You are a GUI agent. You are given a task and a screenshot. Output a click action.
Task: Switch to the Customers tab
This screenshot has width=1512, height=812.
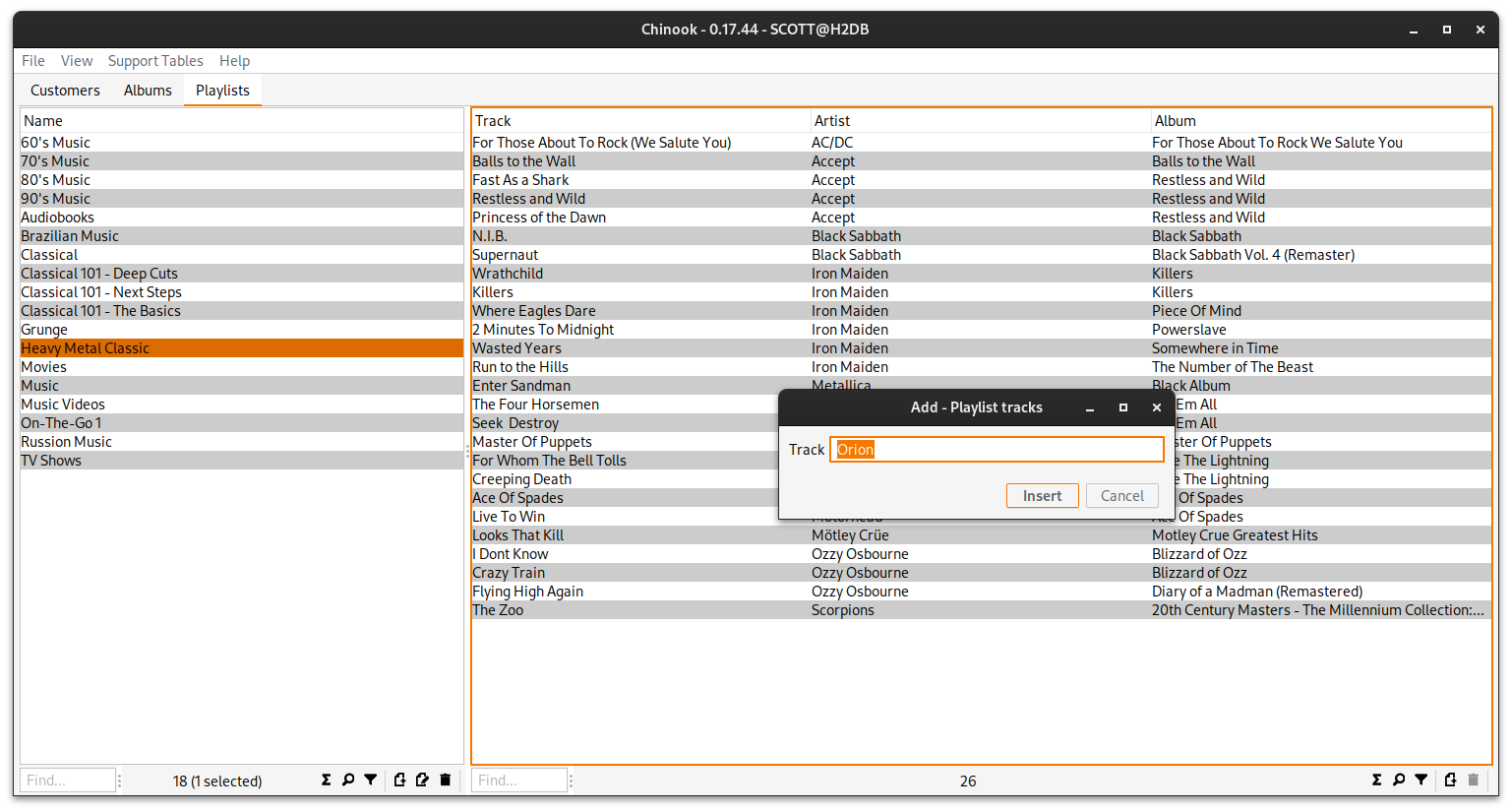(65, 91)
